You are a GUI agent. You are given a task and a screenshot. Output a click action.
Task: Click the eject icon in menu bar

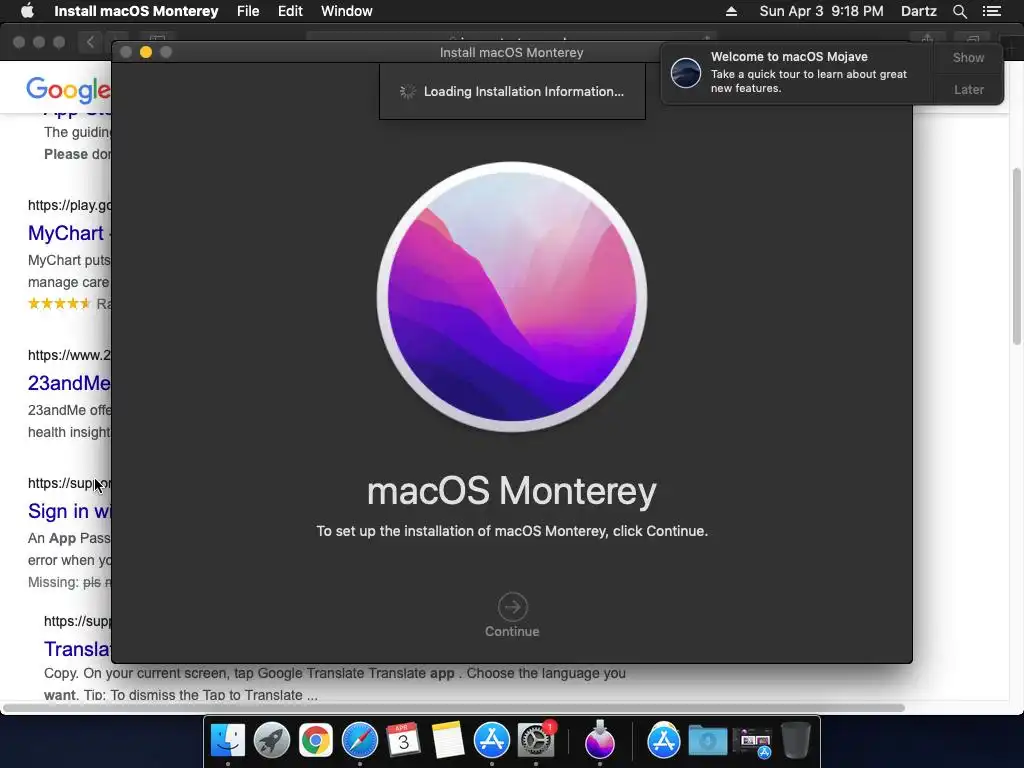731,11
